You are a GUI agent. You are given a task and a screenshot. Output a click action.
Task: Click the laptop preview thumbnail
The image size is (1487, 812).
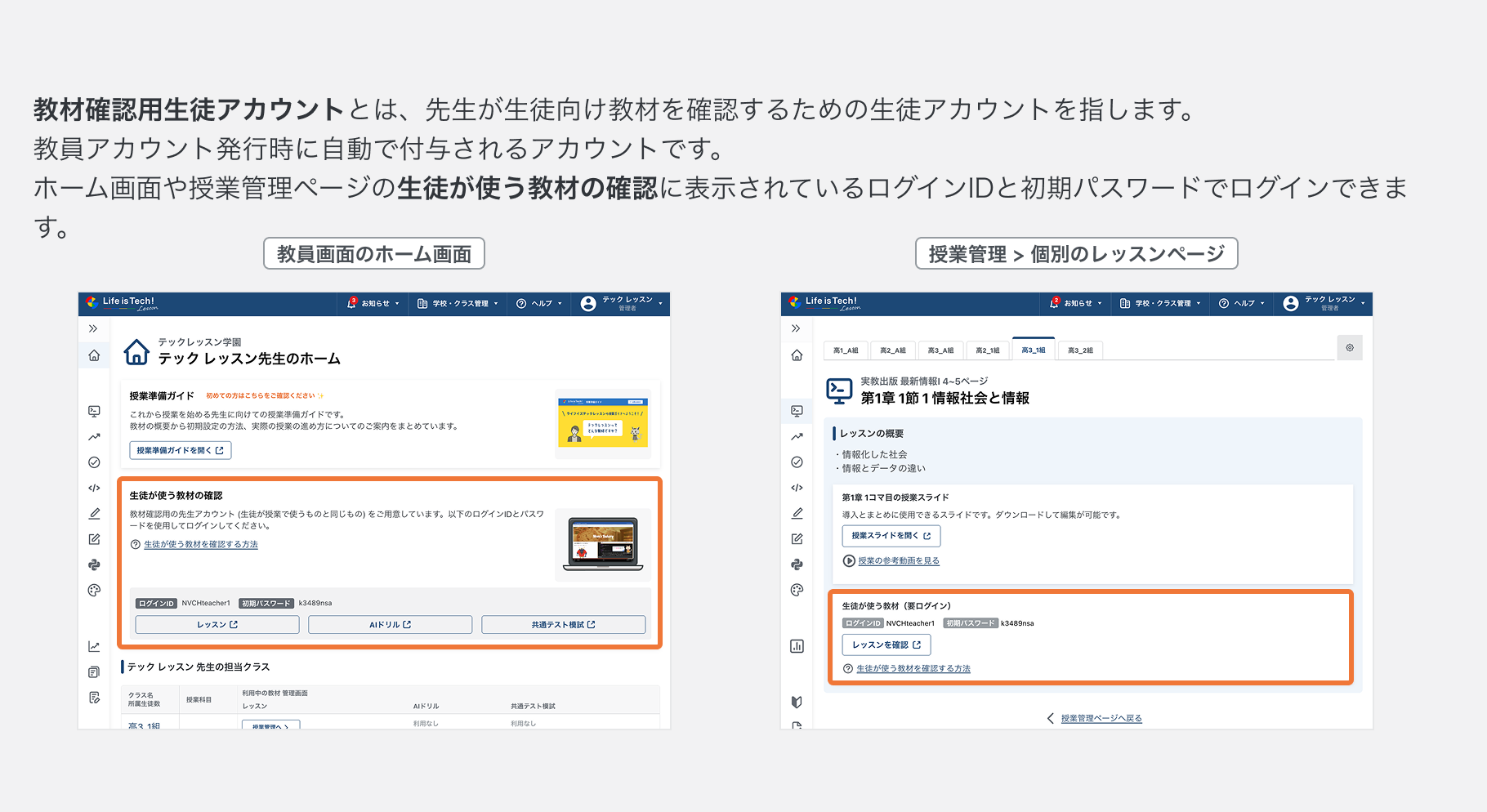coord(603,544)
